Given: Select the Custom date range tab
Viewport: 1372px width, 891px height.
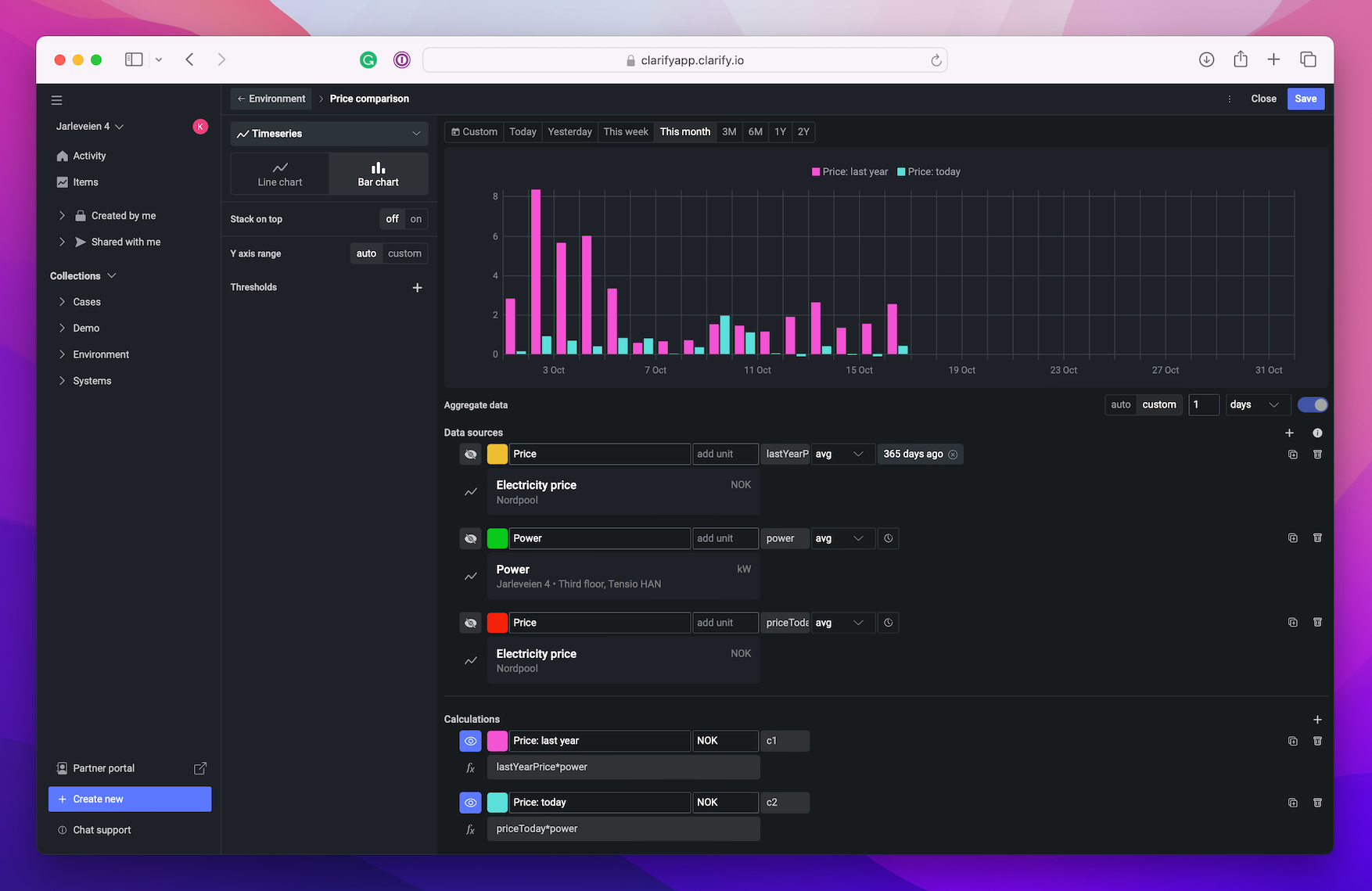Looking at the screenshot, I should (x=474, y=131).
